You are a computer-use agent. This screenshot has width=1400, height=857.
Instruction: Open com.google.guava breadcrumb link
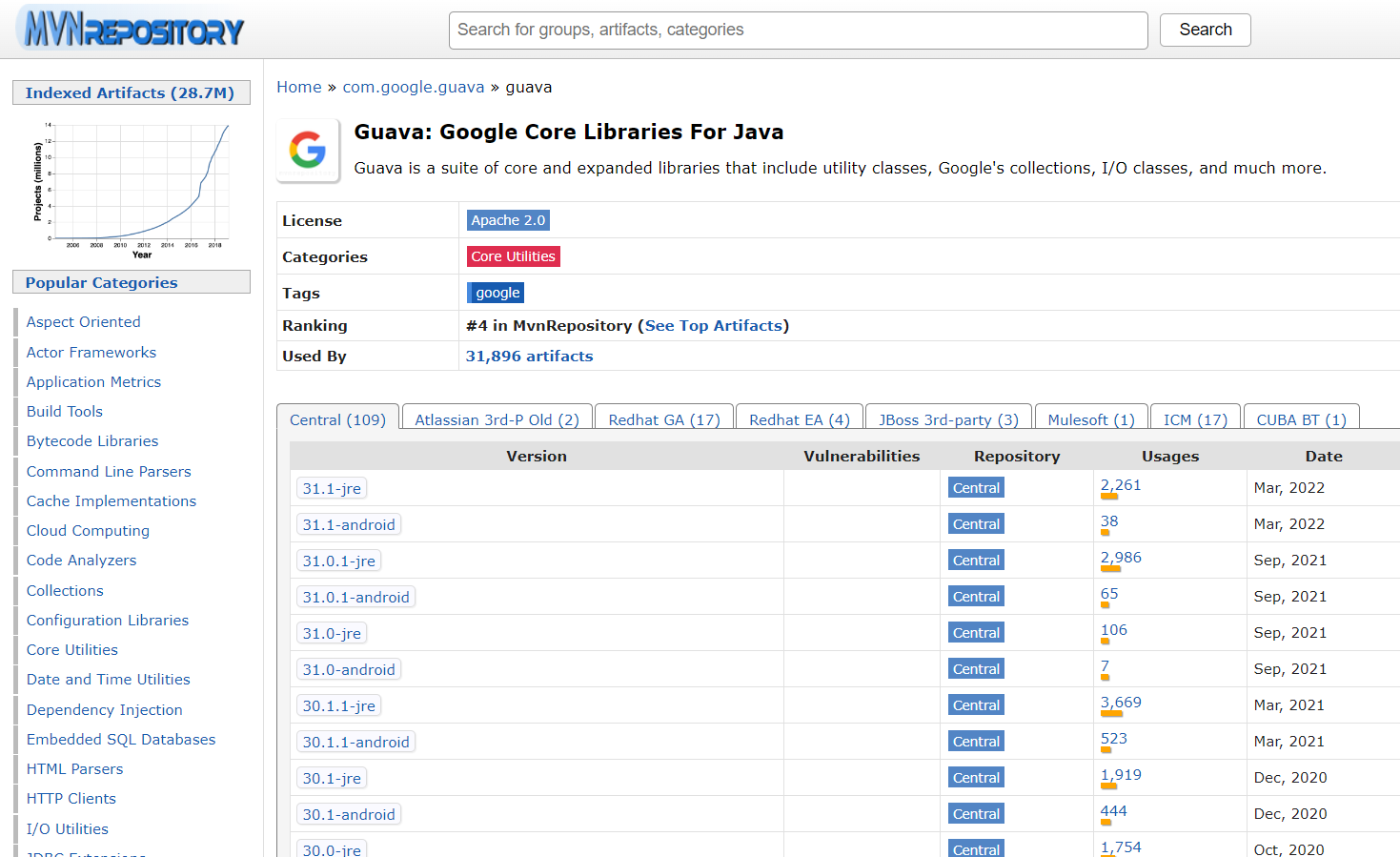coord(414,87)
